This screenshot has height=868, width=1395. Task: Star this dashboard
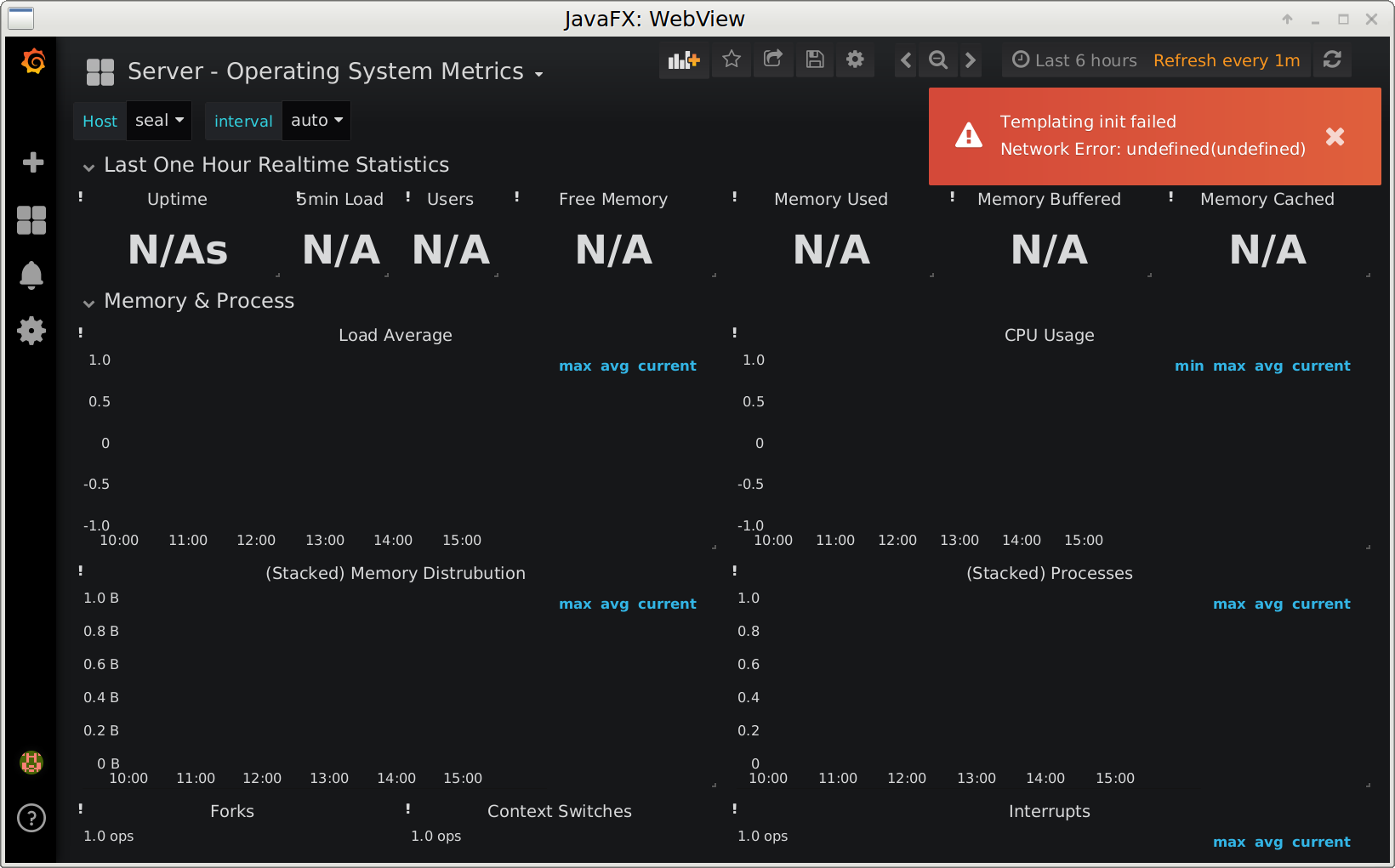(x=731, y=60)
